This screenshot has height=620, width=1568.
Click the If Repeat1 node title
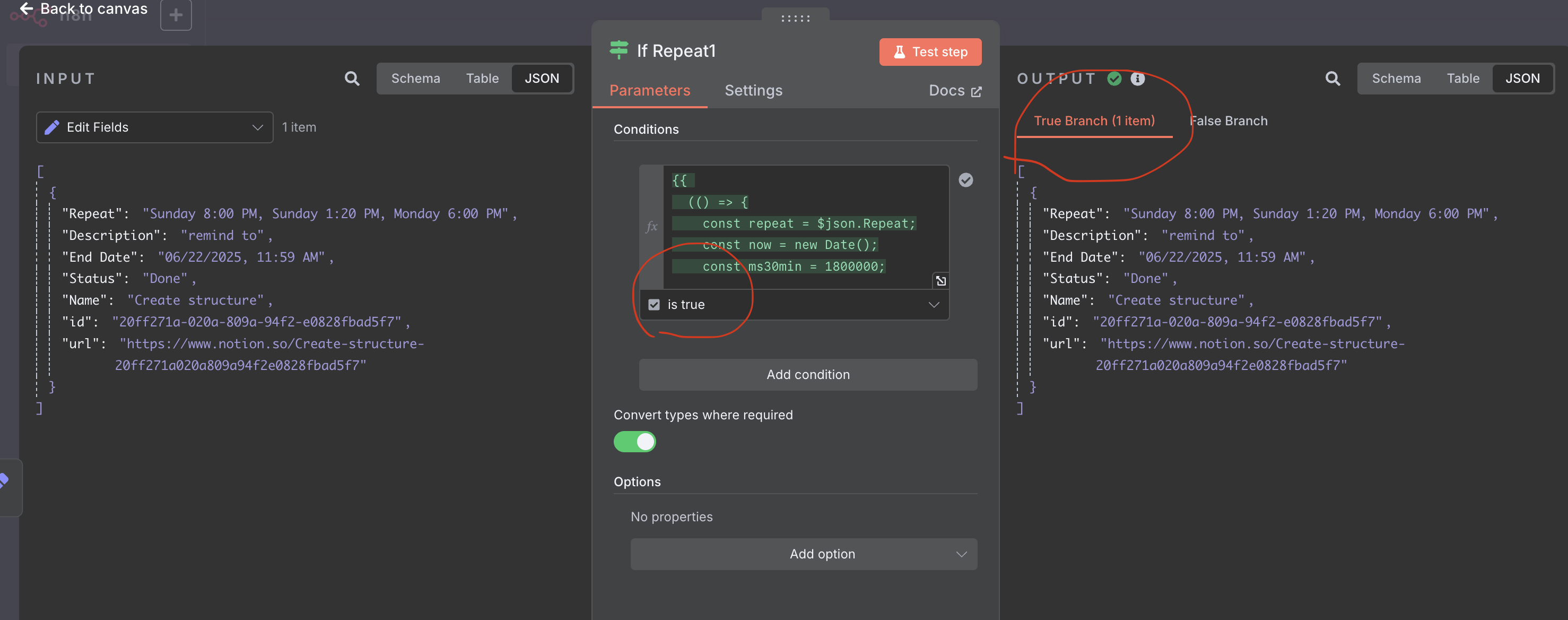coord(676,50)
